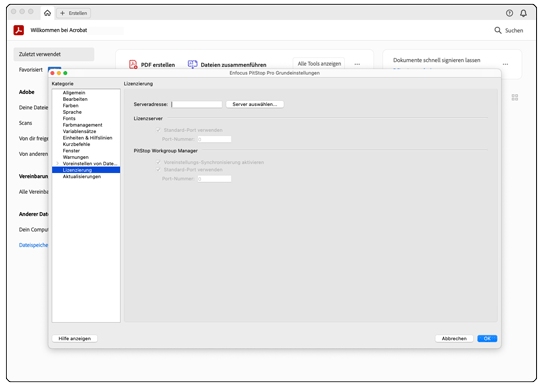
Task: Click Abbrechen button
Action: click(454, 338)
